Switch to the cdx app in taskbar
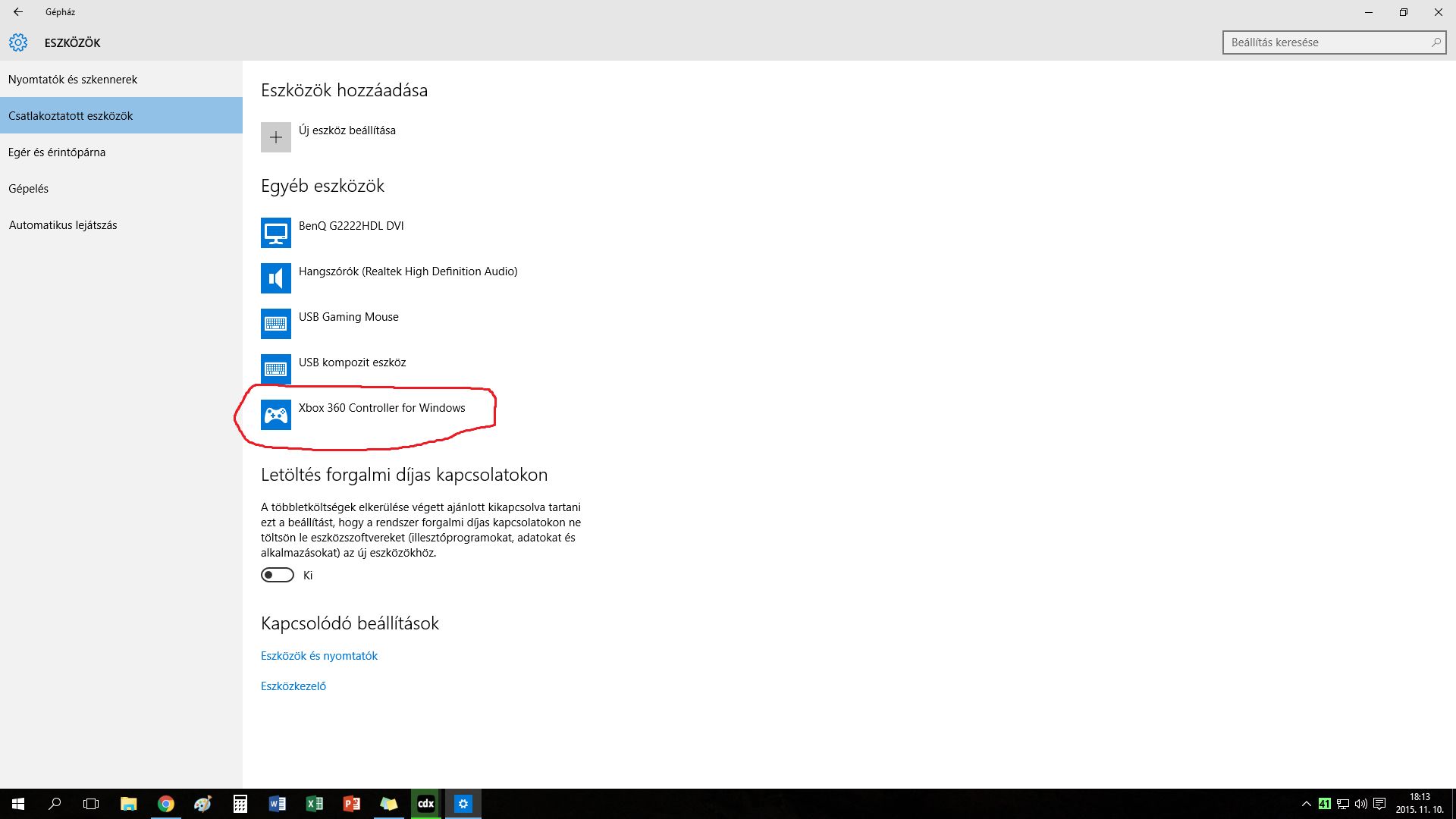 426,804
